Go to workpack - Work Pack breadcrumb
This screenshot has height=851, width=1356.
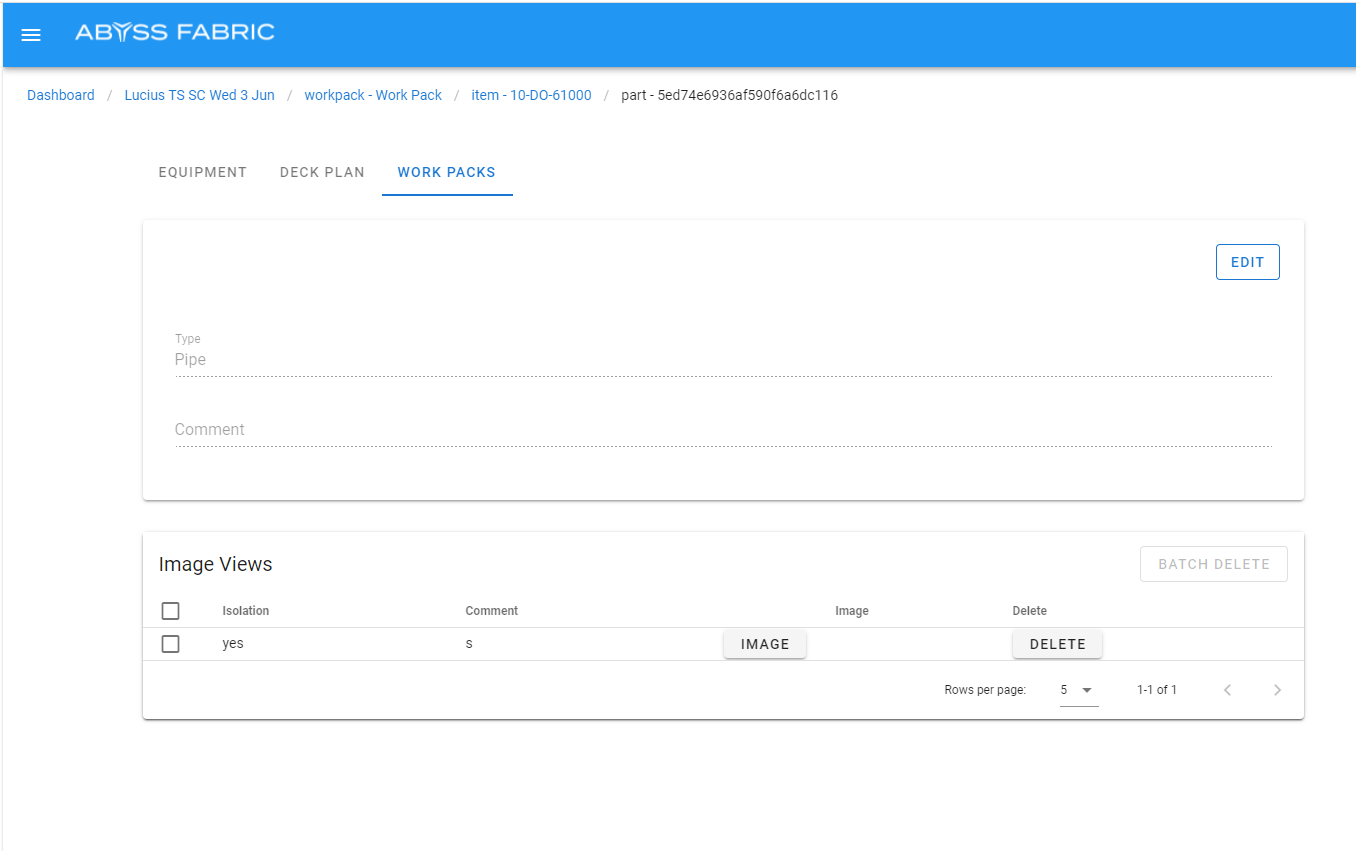coord(373,95)
